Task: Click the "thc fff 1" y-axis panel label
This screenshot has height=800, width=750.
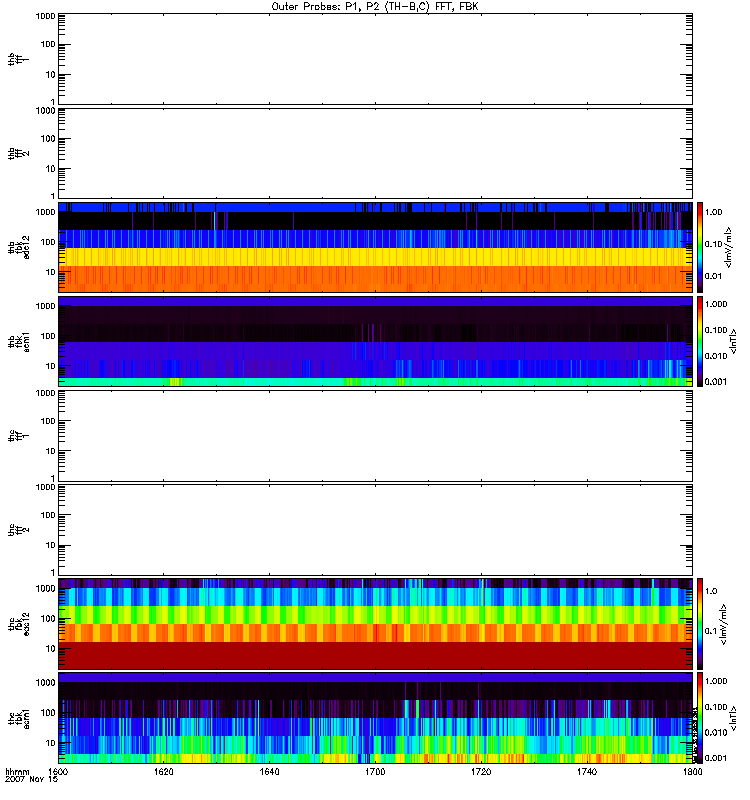Action: coord(18,436)
